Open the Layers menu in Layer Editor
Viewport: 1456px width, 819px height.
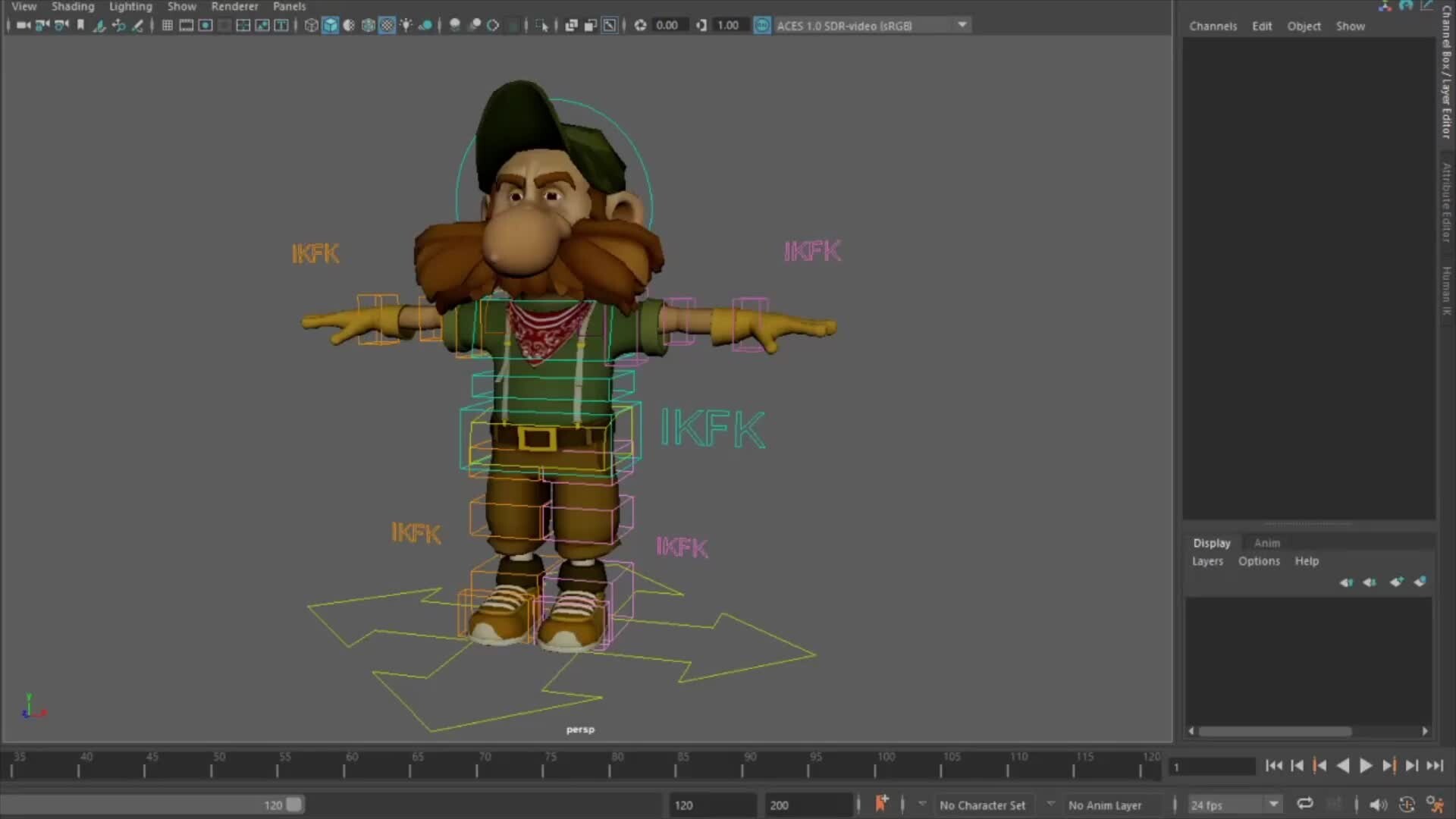tap(1207, 561)
